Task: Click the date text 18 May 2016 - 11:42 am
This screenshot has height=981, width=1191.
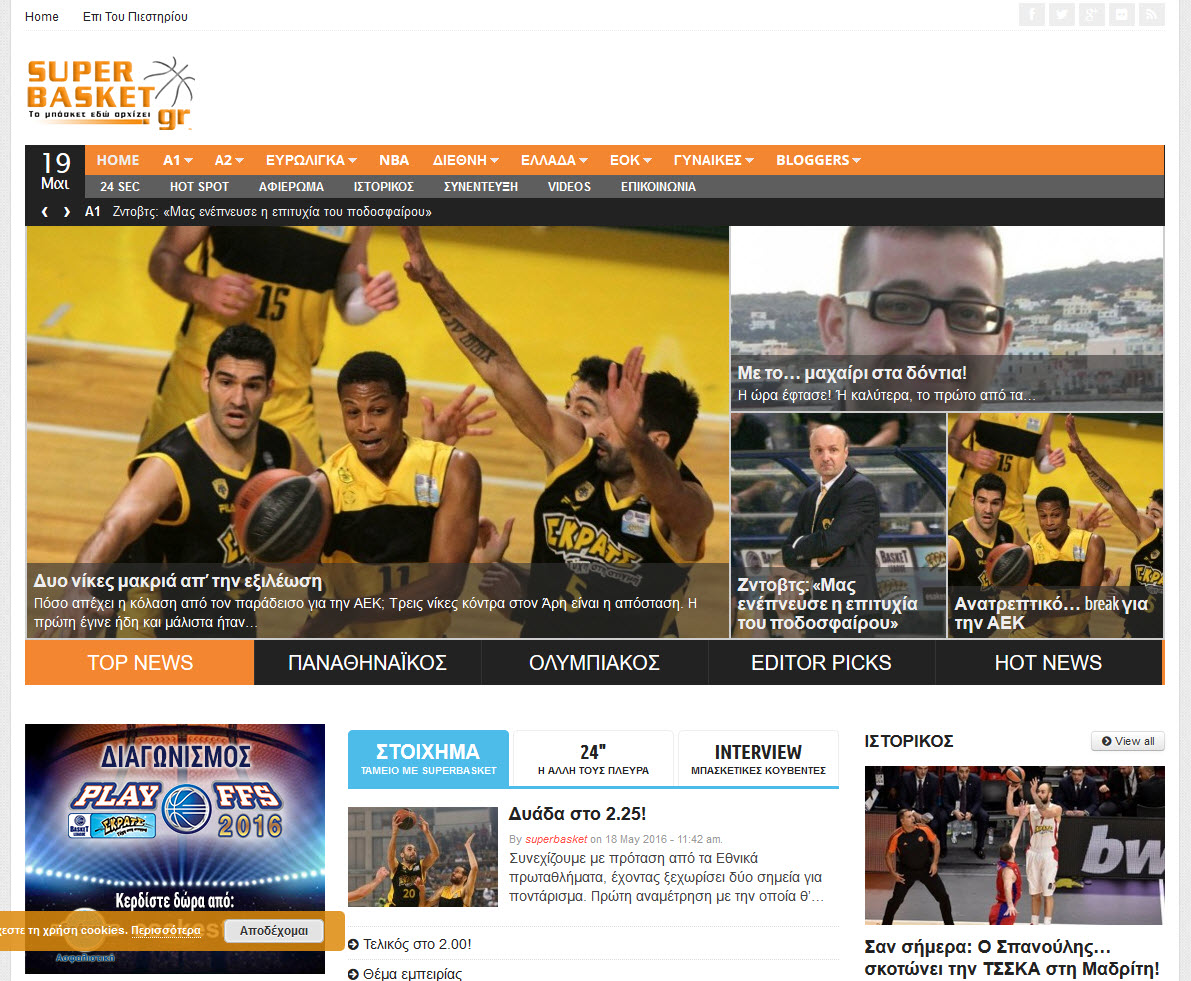Action: (664, 839)
